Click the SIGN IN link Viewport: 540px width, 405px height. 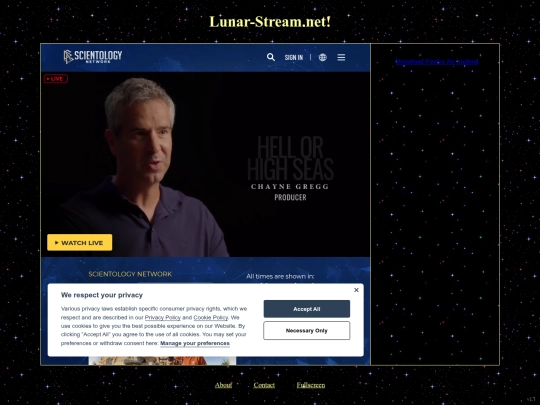[294, 58]
